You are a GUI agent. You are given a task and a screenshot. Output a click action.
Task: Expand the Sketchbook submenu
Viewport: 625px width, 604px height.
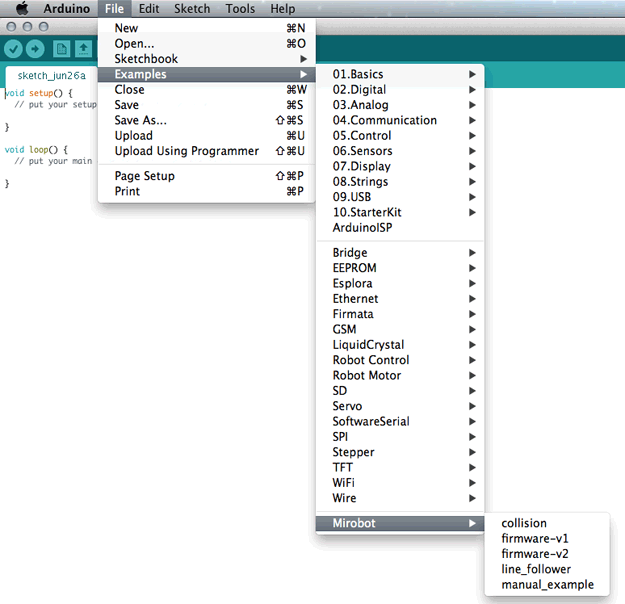pyautogui.click(x=206, y=59)
